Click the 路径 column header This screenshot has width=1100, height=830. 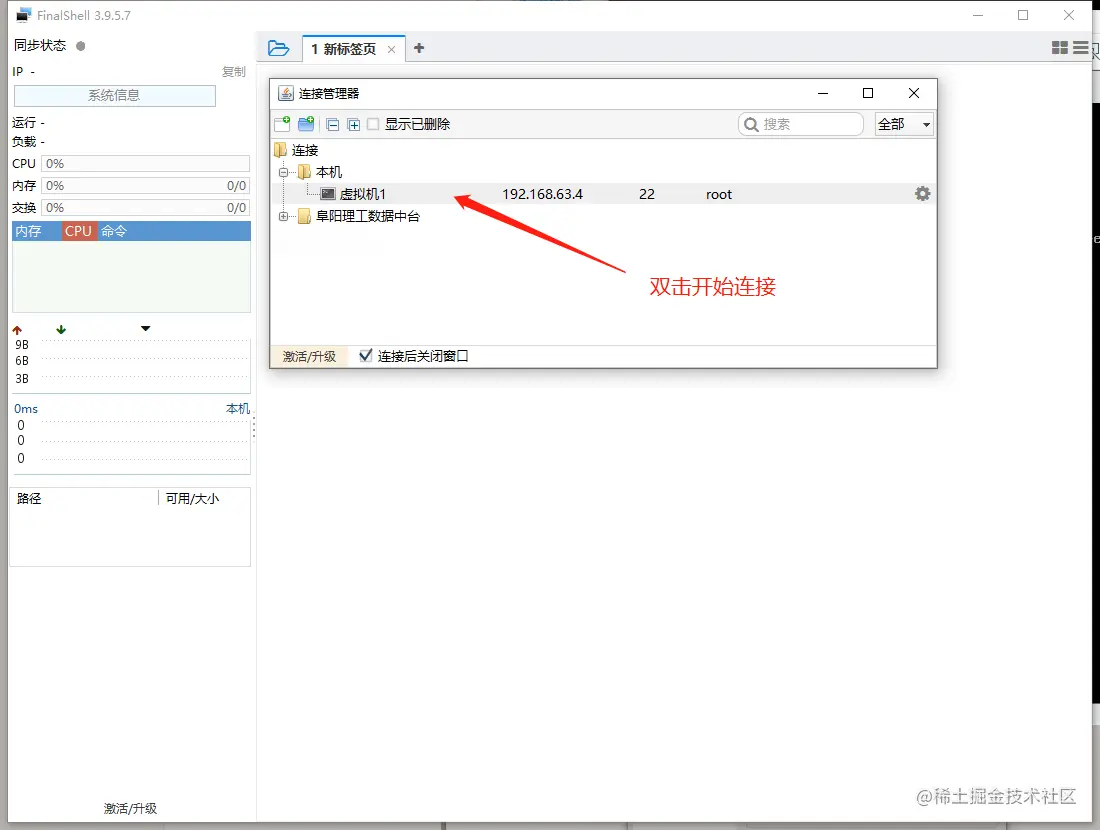coord(29,498)
